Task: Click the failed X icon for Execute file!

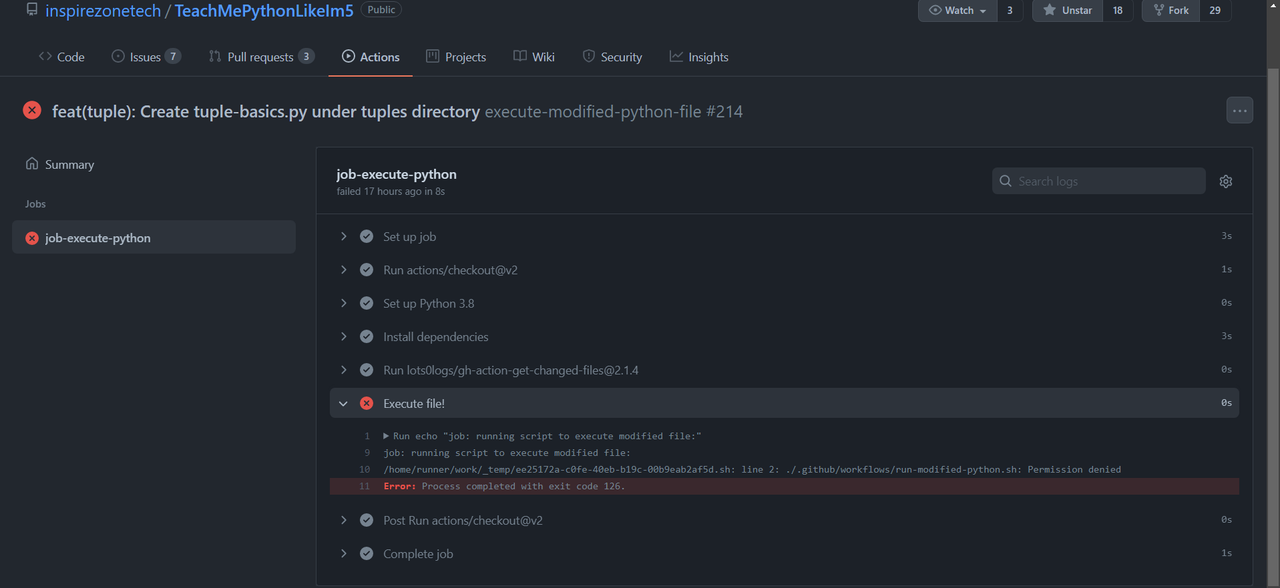Action: tap(366, 403)
